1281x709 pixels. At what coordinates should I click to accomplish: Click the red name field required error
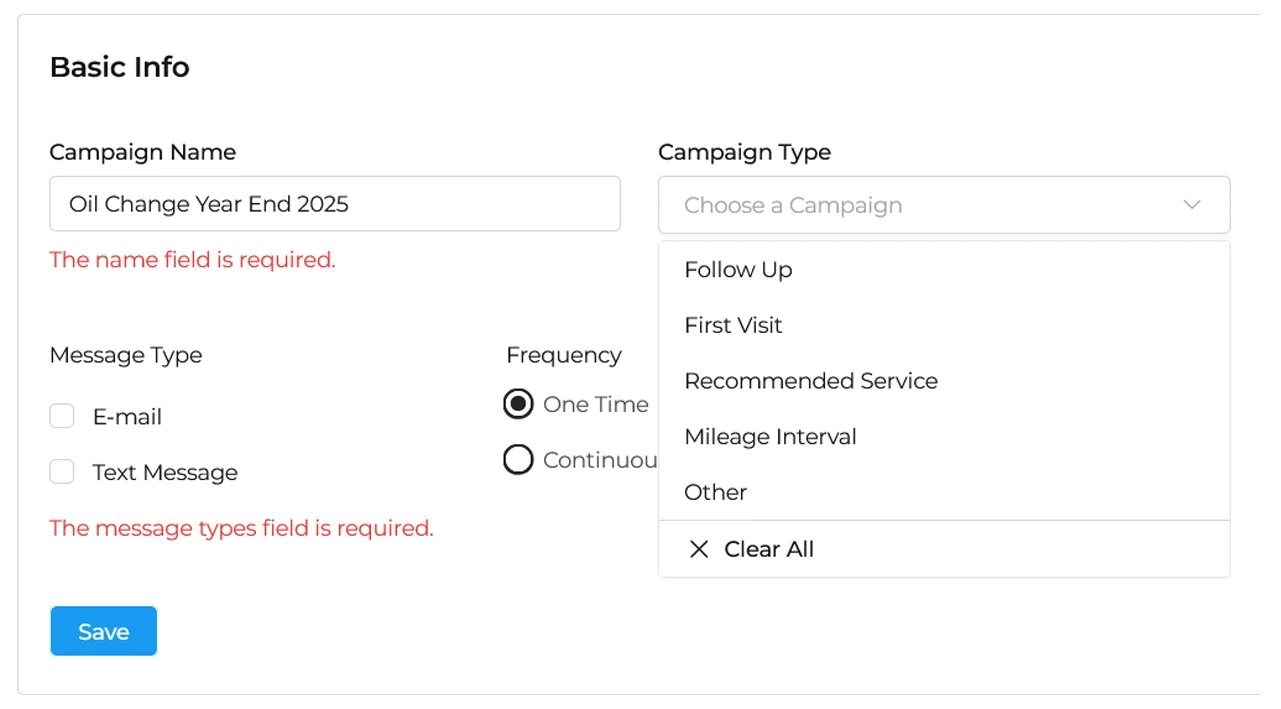pyautogui.click(x=192, y=260)
